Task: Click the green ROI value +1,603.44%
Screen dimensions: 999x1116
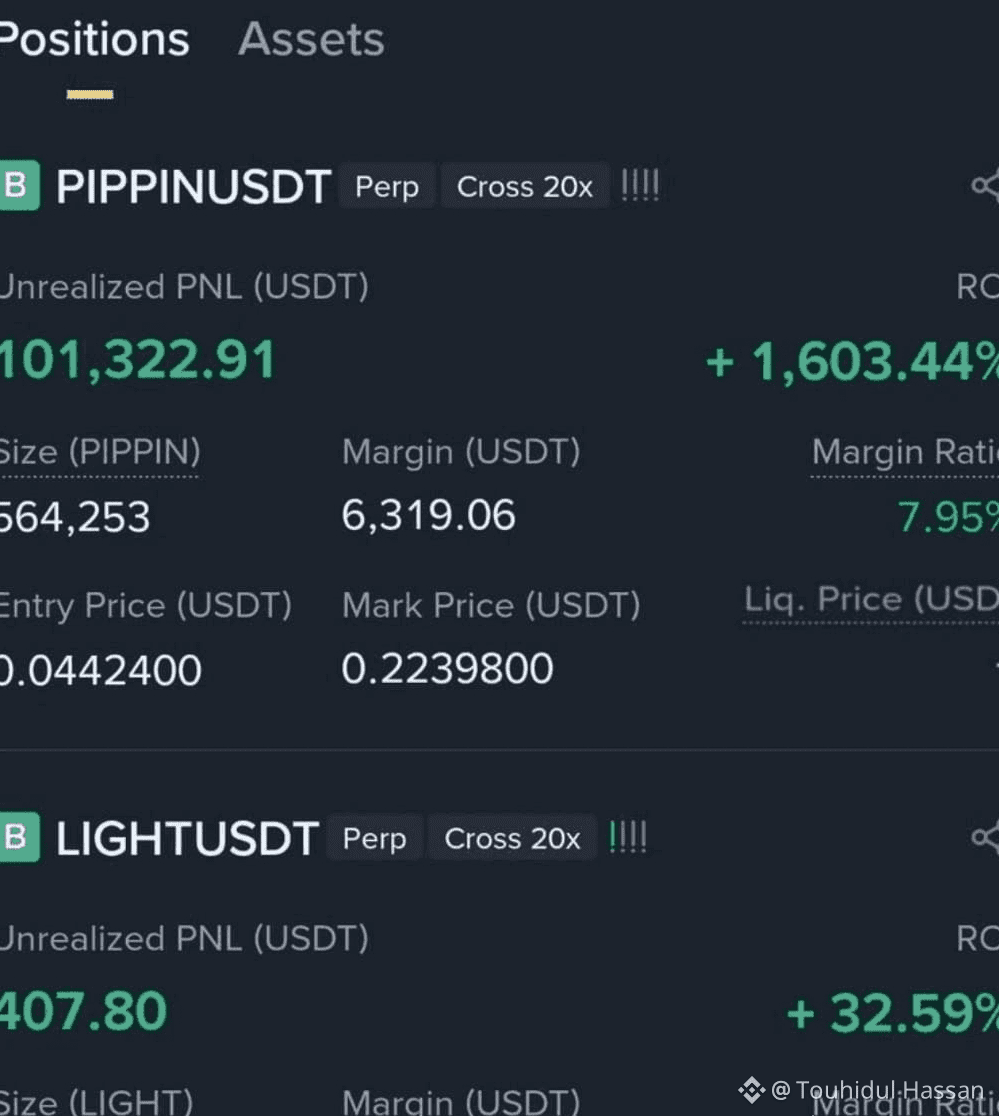Action: pos(850,362)
